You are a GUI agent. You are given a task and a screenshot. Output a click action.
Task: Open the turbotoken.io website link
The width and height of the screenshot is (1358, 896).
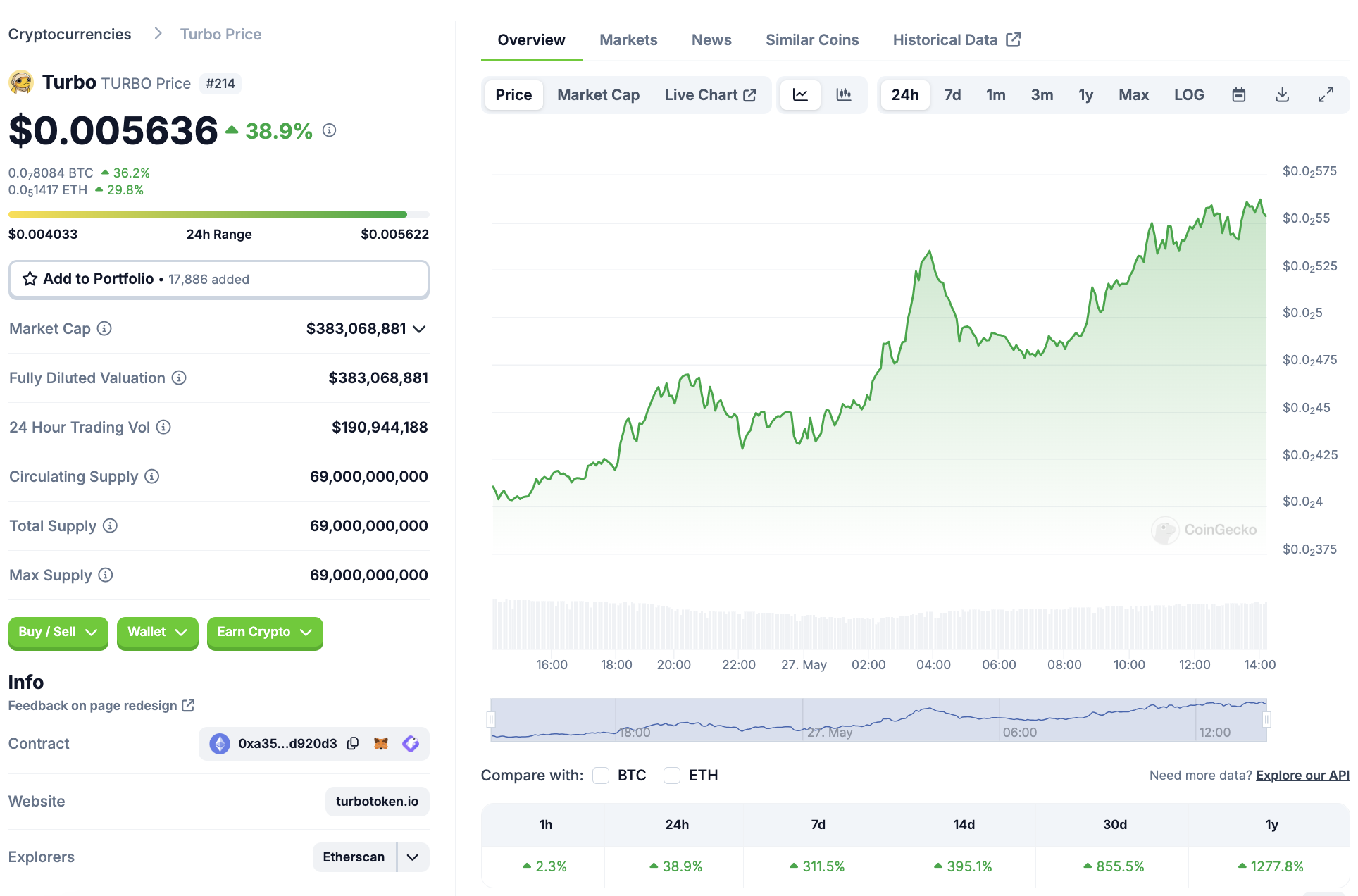click(377, 802)
